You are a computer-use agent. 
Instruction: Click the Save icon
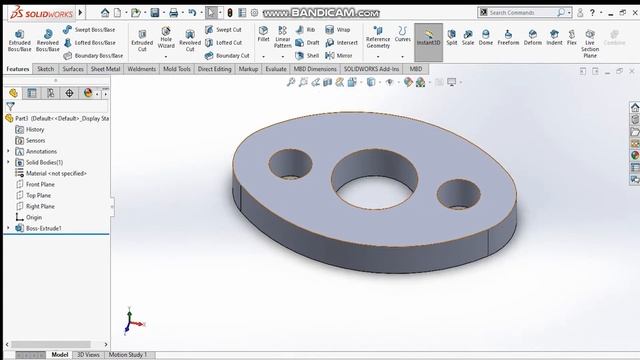pyautogui.click(x=154, y=13)
